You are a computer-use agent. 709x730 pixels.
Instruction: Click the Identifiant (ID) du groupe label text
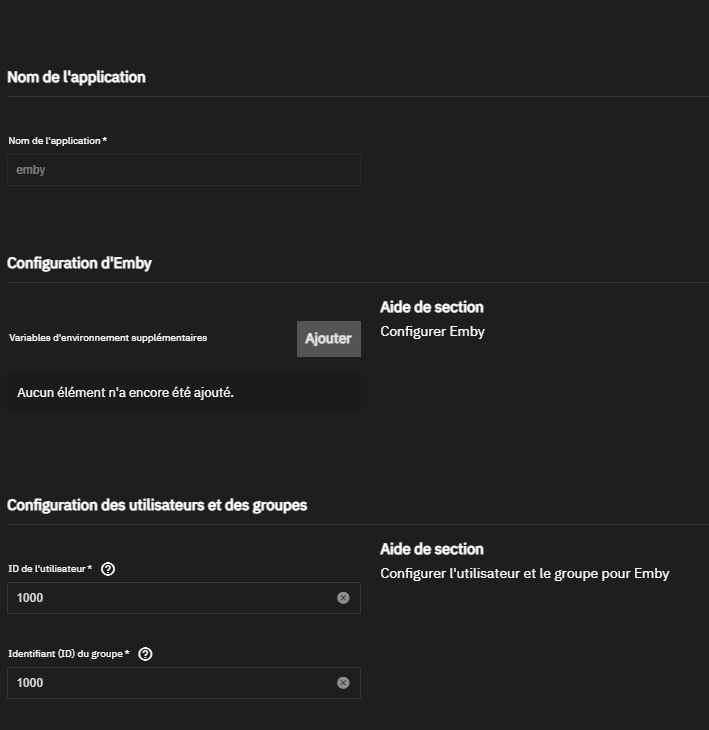click(x=68, y=654)
